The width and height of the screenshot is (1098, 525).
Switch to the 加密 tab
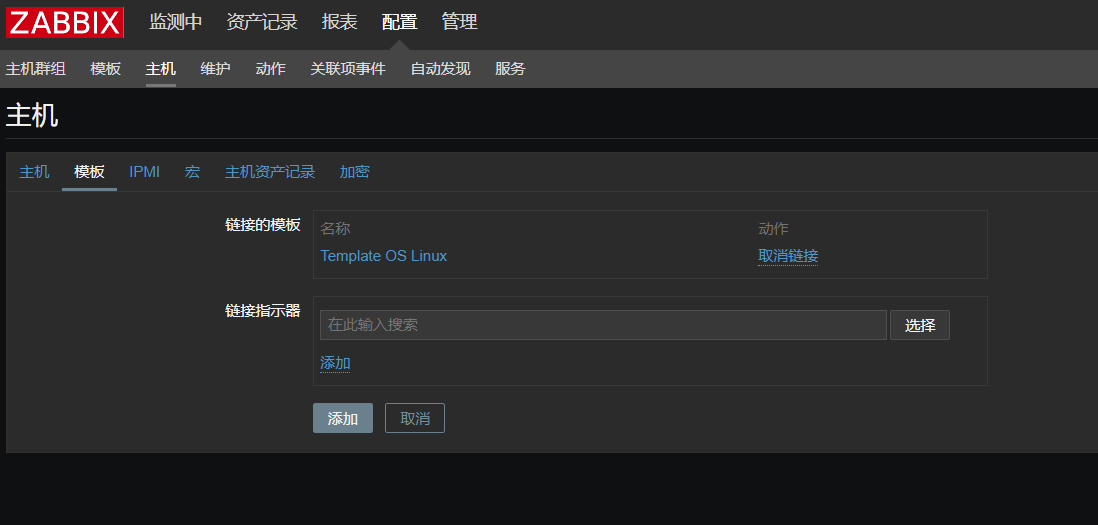354,172
